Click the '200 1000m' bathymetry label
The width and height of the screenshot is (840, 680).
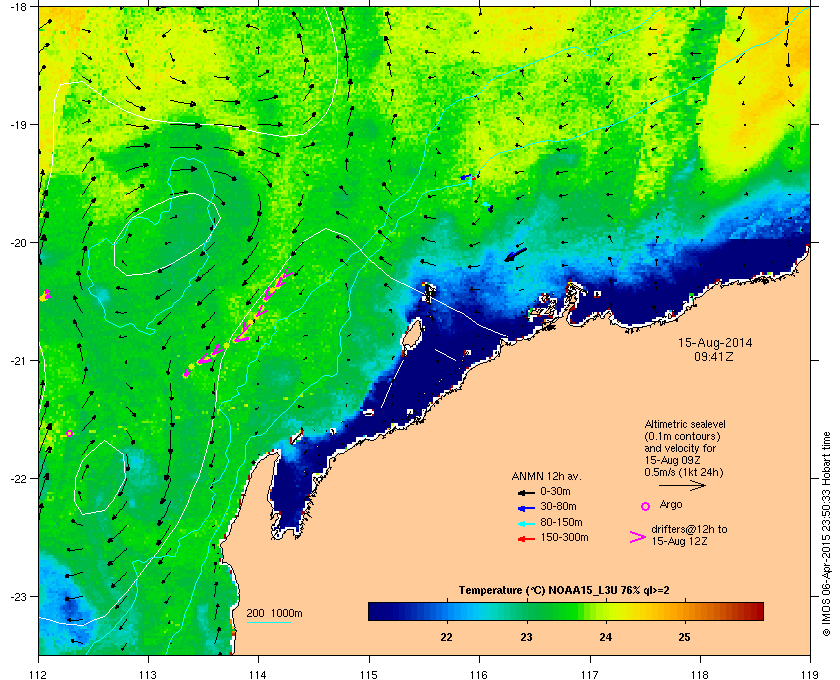(274, 614)
